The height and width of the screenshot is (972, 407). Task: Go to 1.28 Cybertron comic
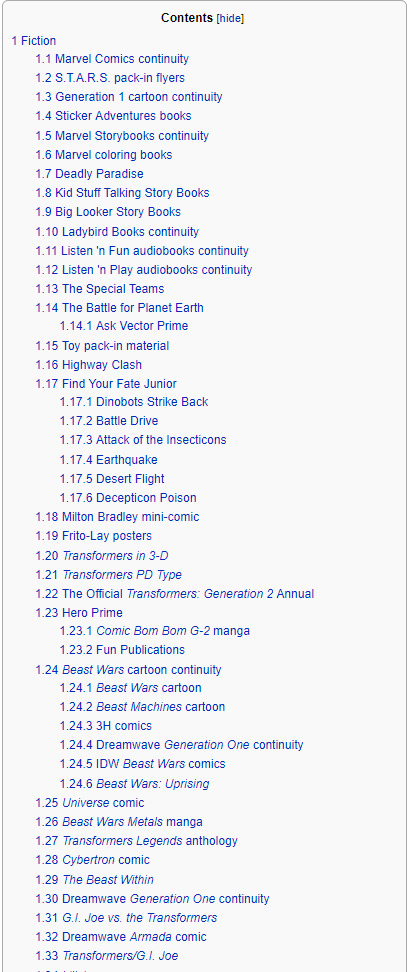tap(92, 860)
